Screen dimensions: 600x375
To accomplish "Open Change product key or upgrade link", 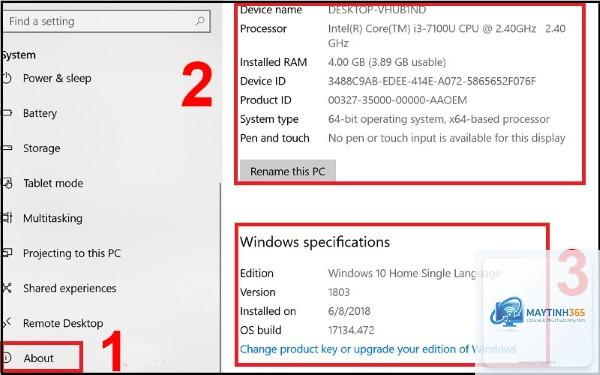I will coord(378,349).
